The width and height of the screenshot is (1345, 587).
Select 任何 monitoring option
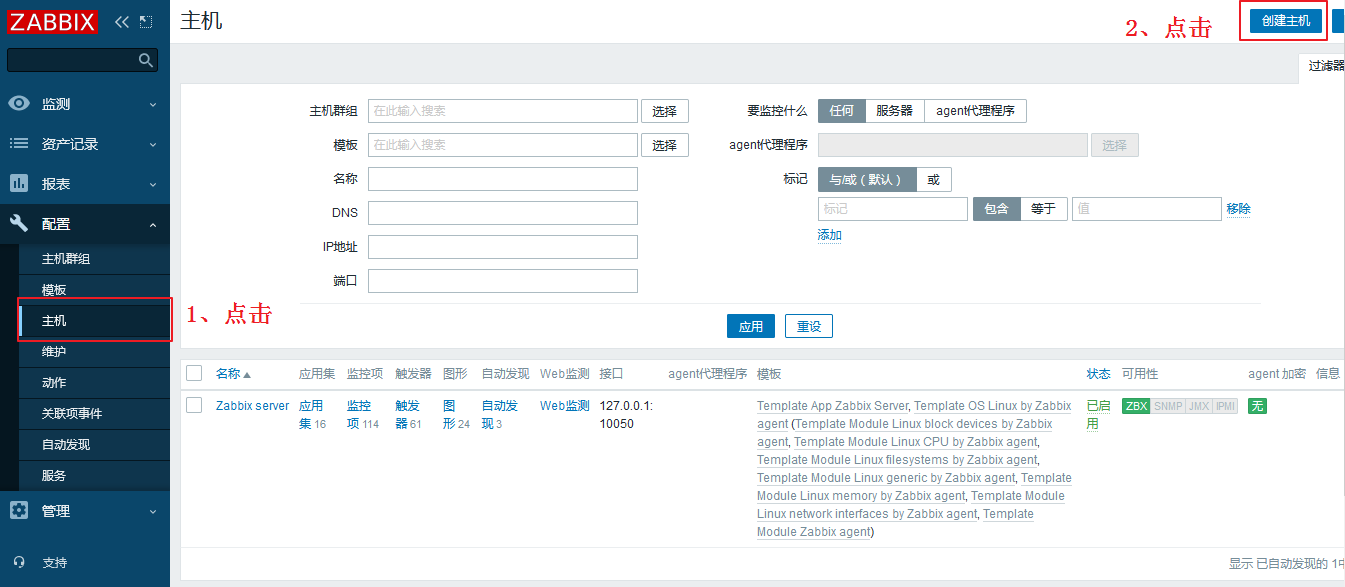pos(841,111)
